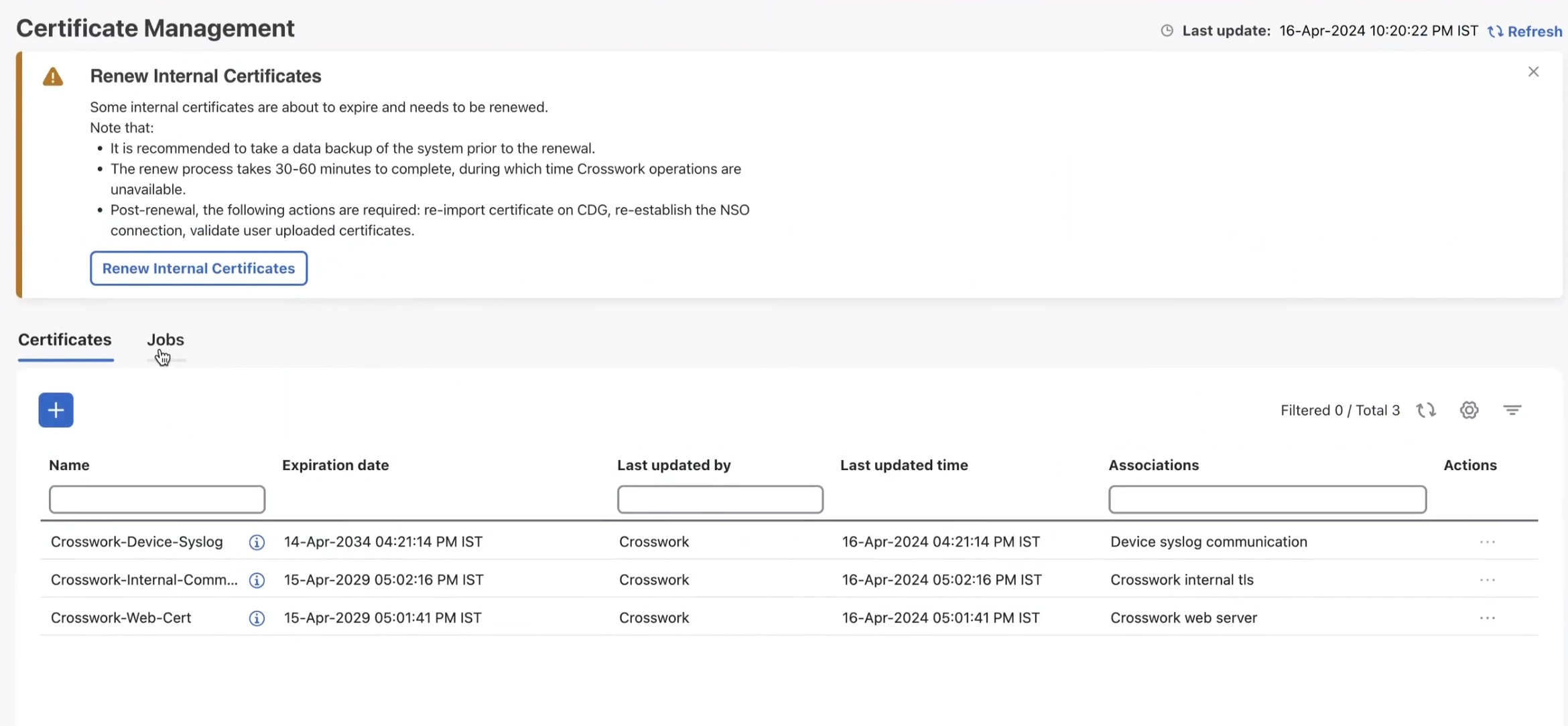The image size is (1568, 726).
Task: Click the last update clock icon
Action: tap(1167, 31)
